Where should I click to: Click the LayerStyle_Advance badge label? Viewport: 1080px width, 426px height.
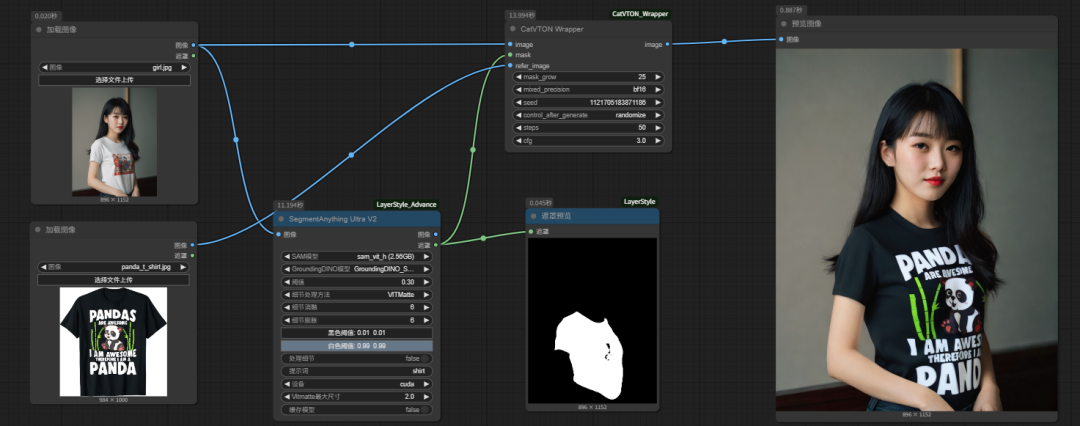[406, 204]
